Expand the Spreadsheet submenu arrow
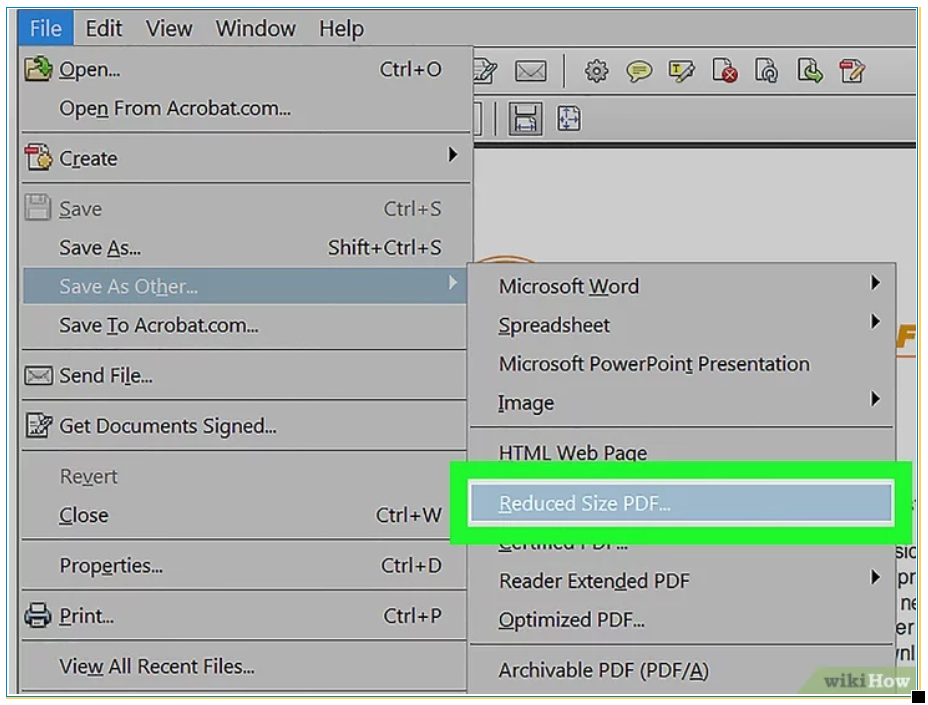The image size is (928, 705). 875,321
